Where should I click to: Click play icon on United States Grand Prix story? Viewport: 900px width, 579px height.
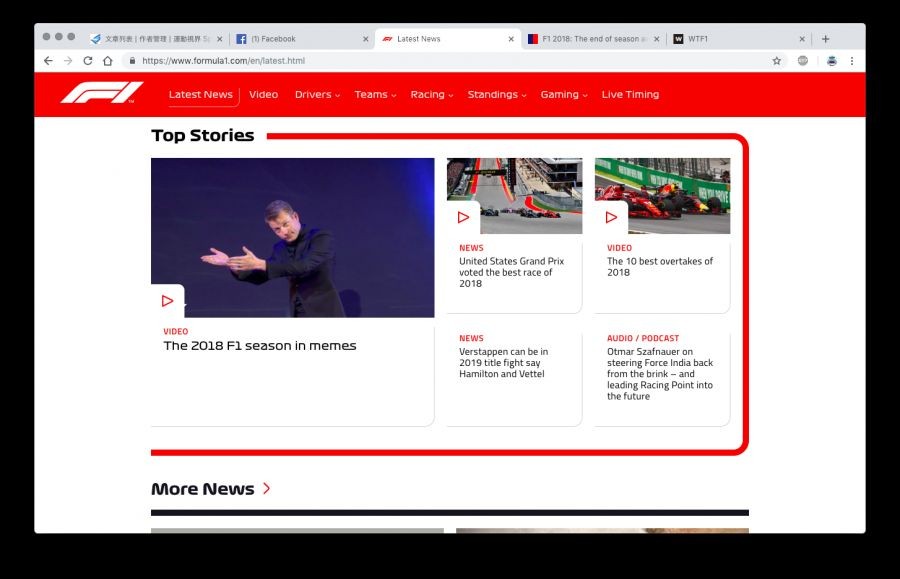[x=463, y=217]
